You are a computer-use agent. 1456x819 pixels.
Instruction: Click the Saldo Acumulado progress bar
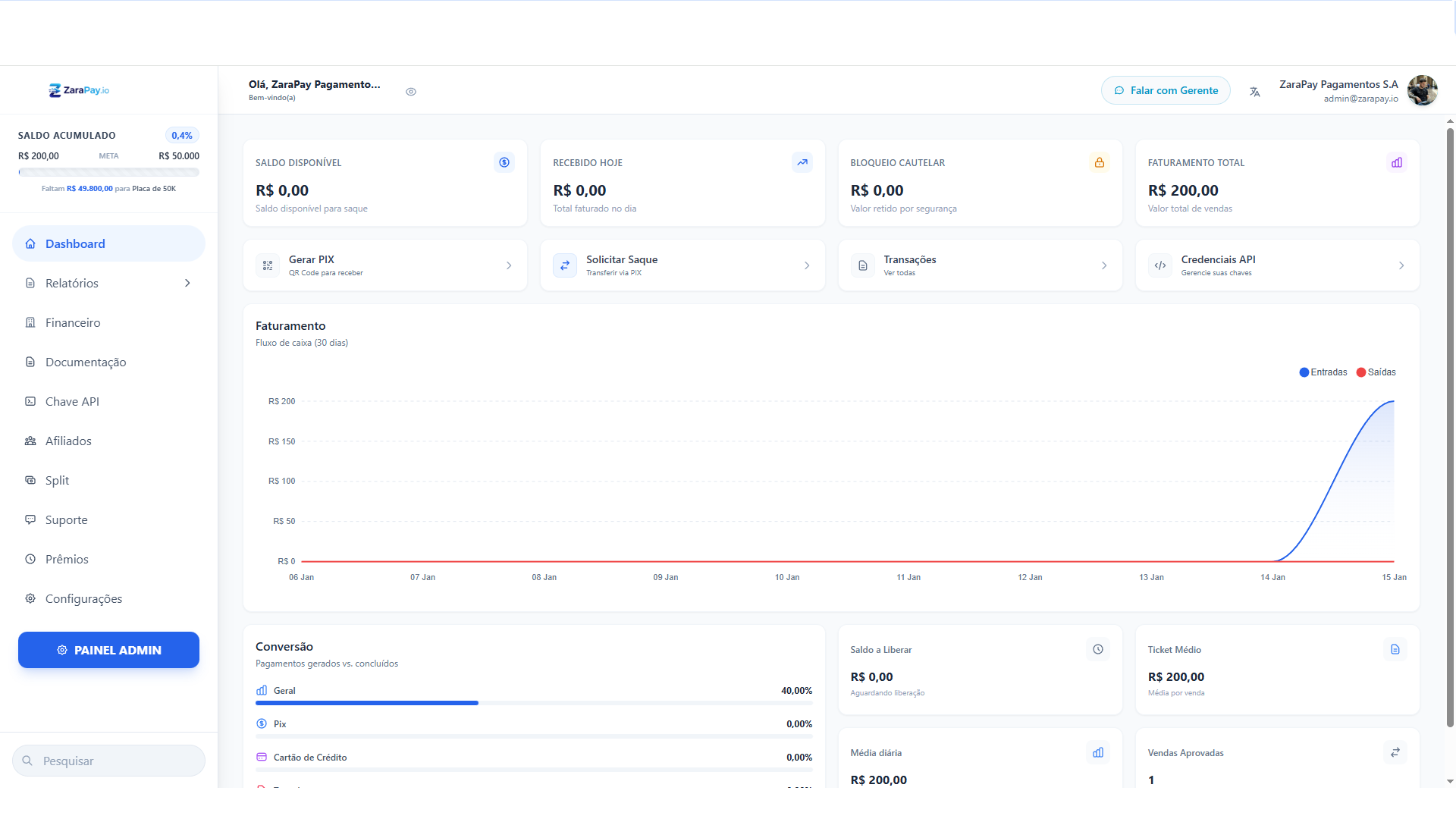(x=108, y=173)
